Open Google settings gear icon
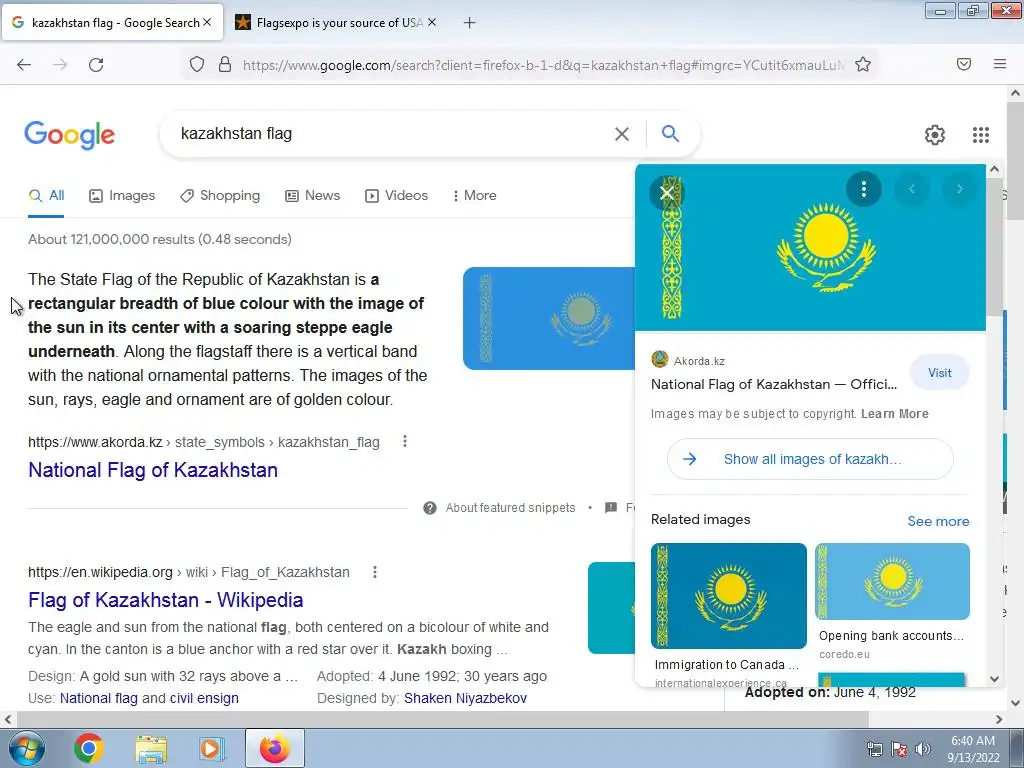Image resolution: width=1024 pixels, height=768 pixels. 935,135
